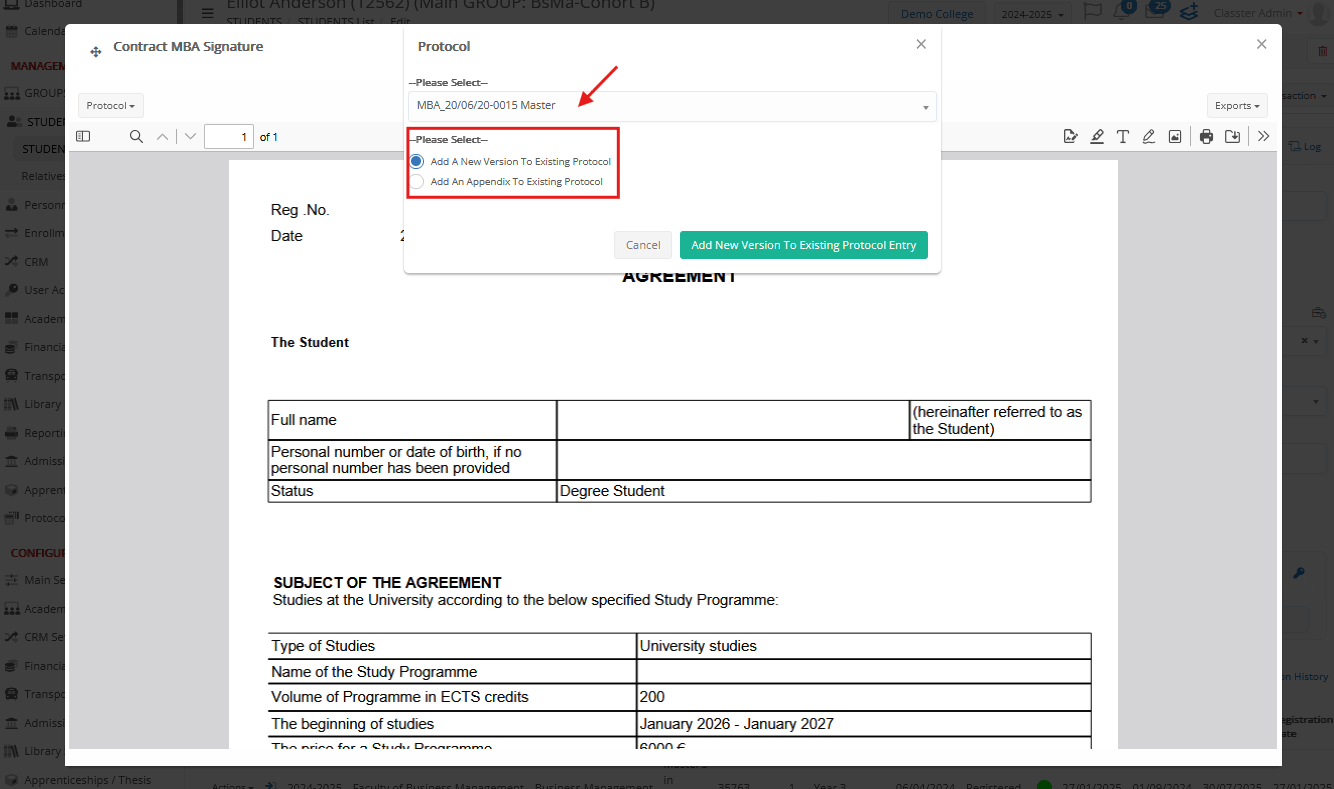Image resolution: width=1334 pixels, height=789 pixels.
Task: Open the MBA_20/06/20-0015 Master dropdown
Action: pyautogui.click(x=671, y=106)
